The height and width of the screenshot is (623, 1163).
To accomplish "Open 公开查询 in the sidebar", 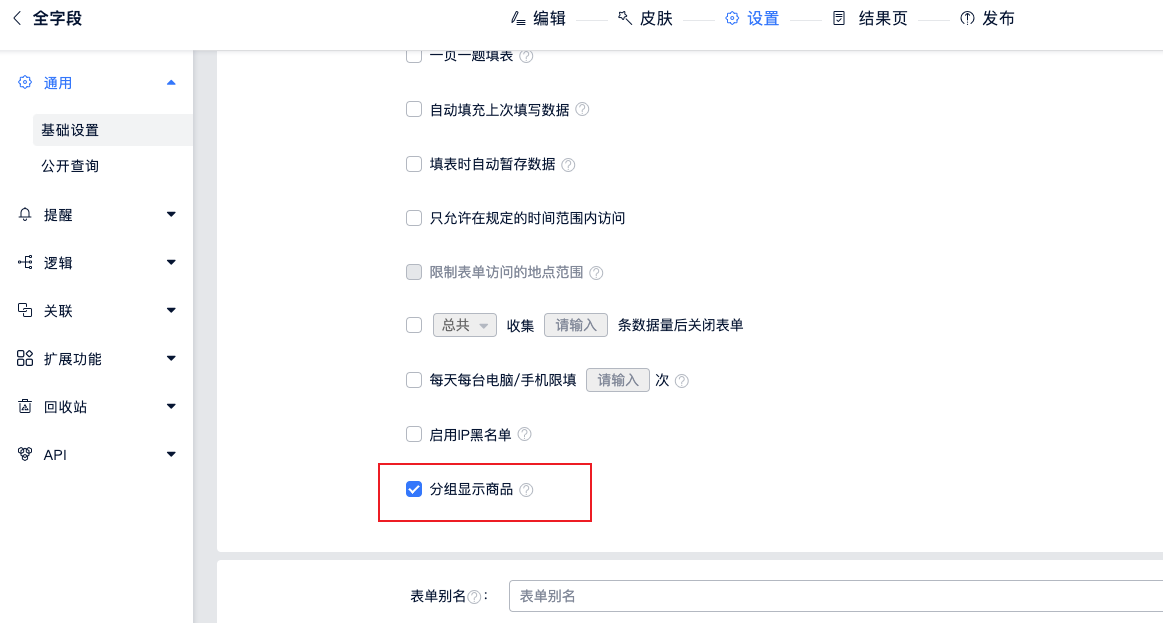I will click(70, 166).
